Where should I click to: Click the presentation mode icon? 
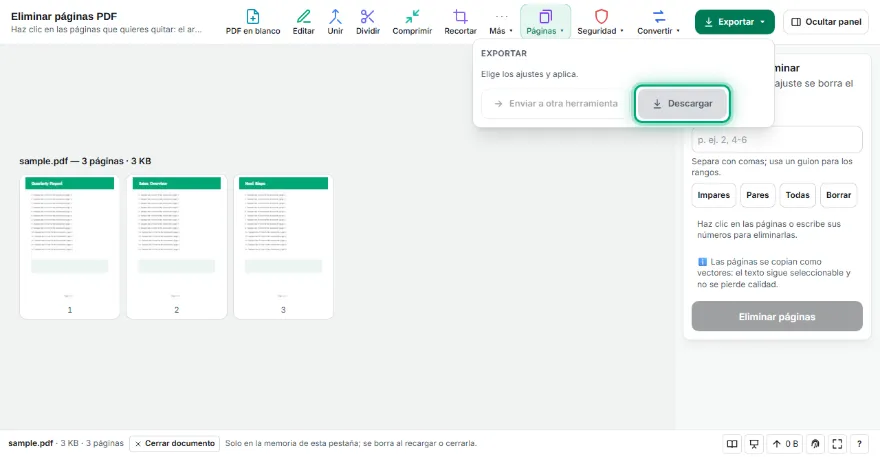pos(754,444)
